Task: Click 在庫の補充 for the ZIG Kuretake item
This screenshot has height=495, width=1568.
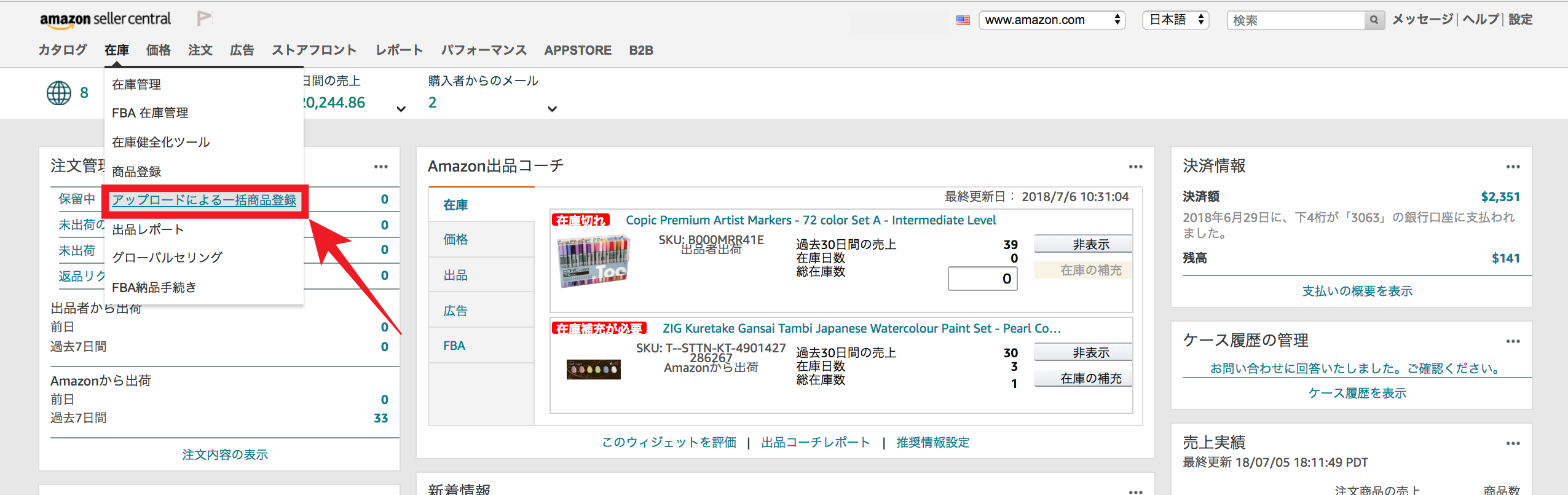Action: click(x=1083, y=378)
